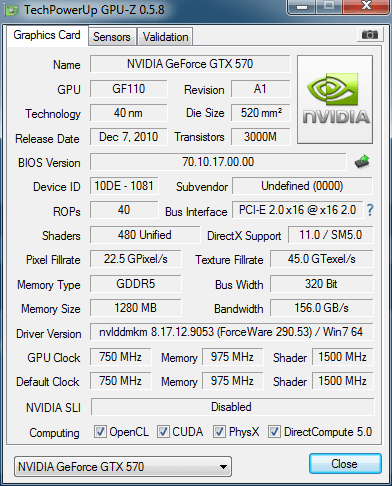Switch to the Sensors tab
The width and height of the screenshot is (392, 486).
point(112,37)
